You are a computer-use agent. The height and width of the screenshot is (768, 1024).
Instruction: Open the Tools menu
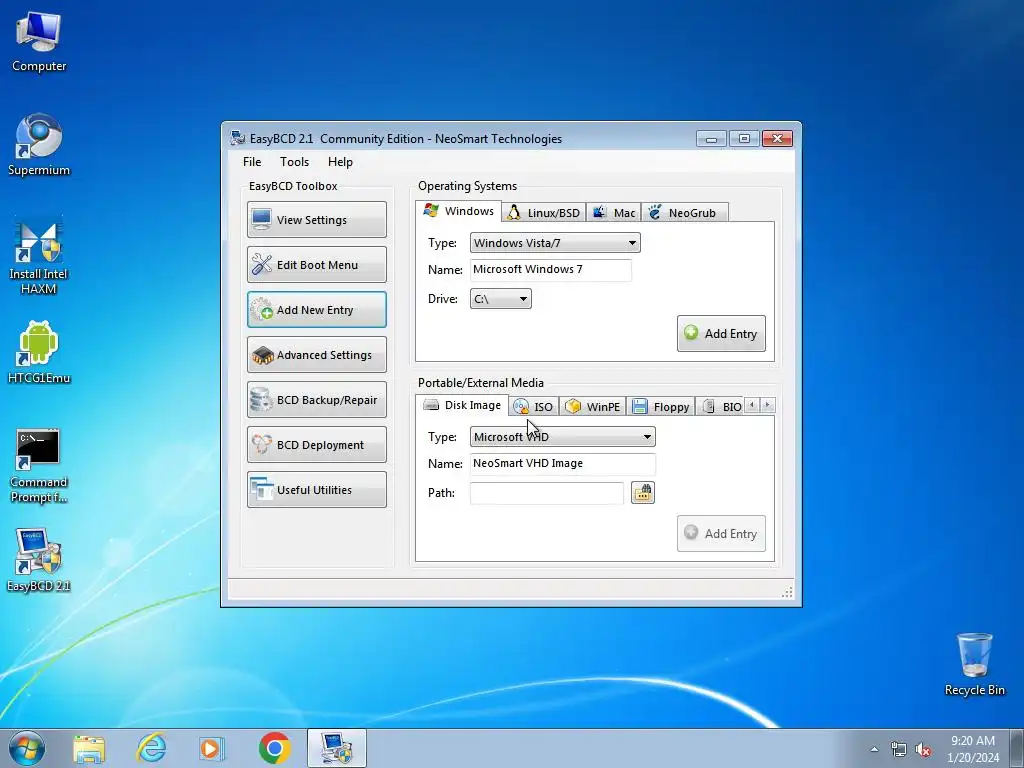(x=295, y=162)
